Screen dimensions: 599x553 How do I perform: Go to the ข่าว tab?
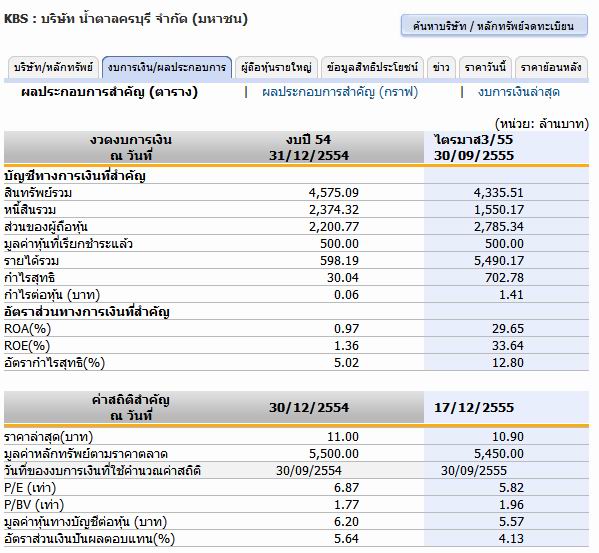click(x=441, y=68)
